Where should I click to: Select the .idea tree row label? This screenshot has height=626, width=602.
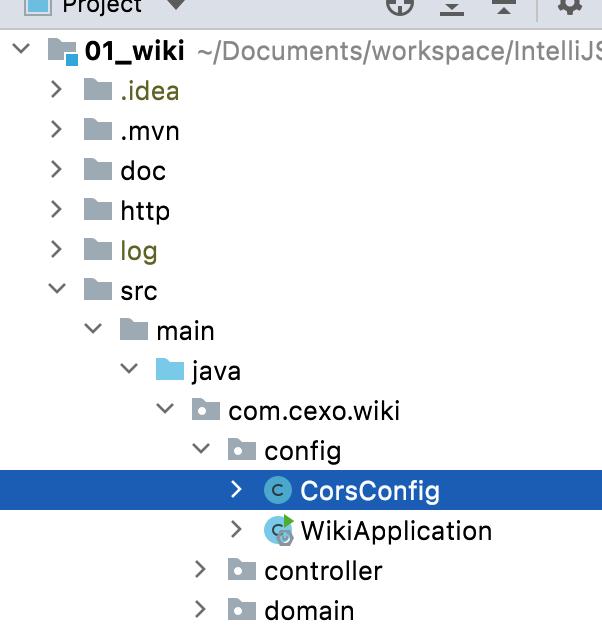pyautogui.click(x=150, y=91)
